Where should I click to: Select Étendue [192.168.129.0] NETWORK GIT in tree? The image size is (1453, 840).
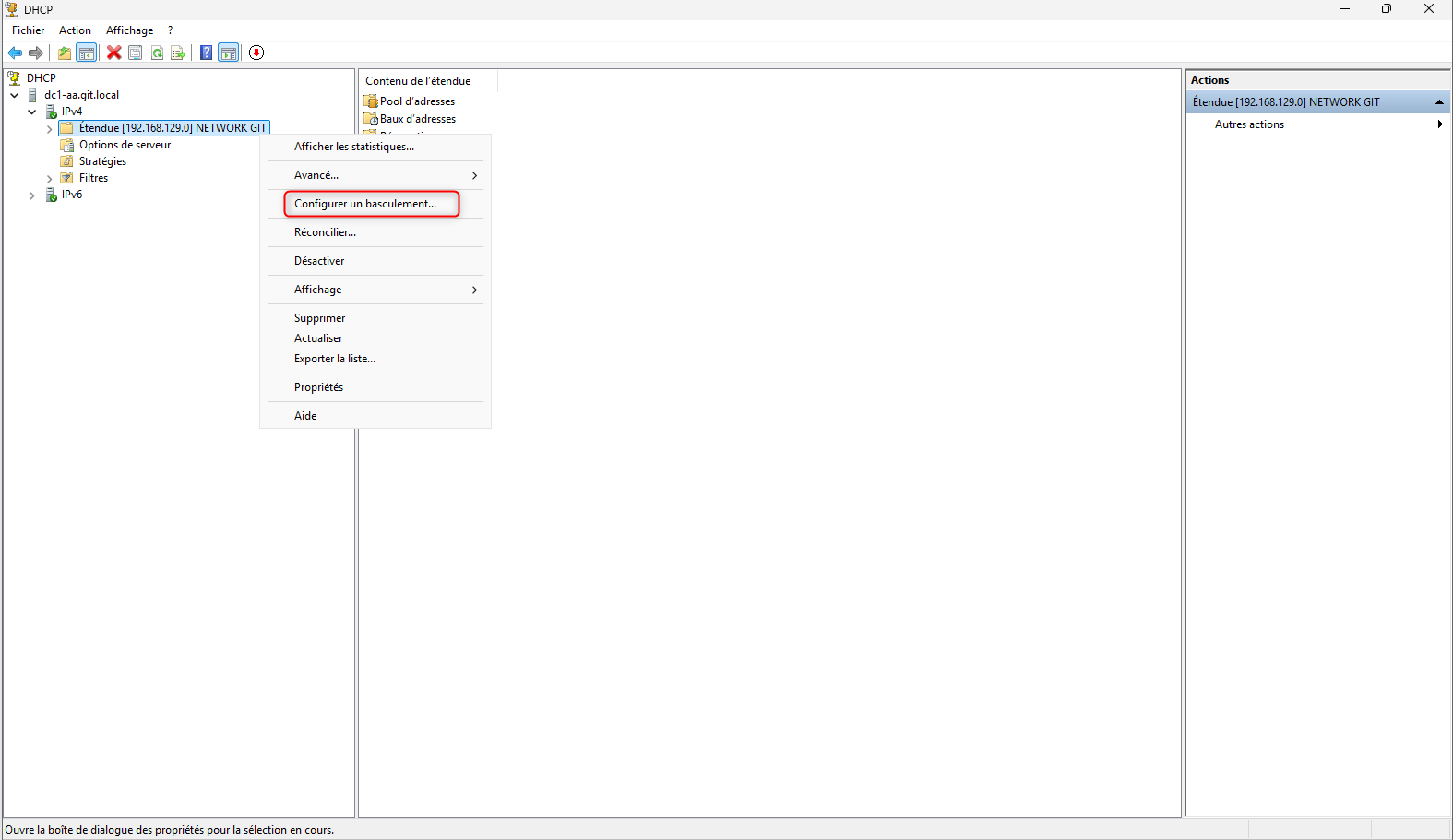(x=173, y=128)
